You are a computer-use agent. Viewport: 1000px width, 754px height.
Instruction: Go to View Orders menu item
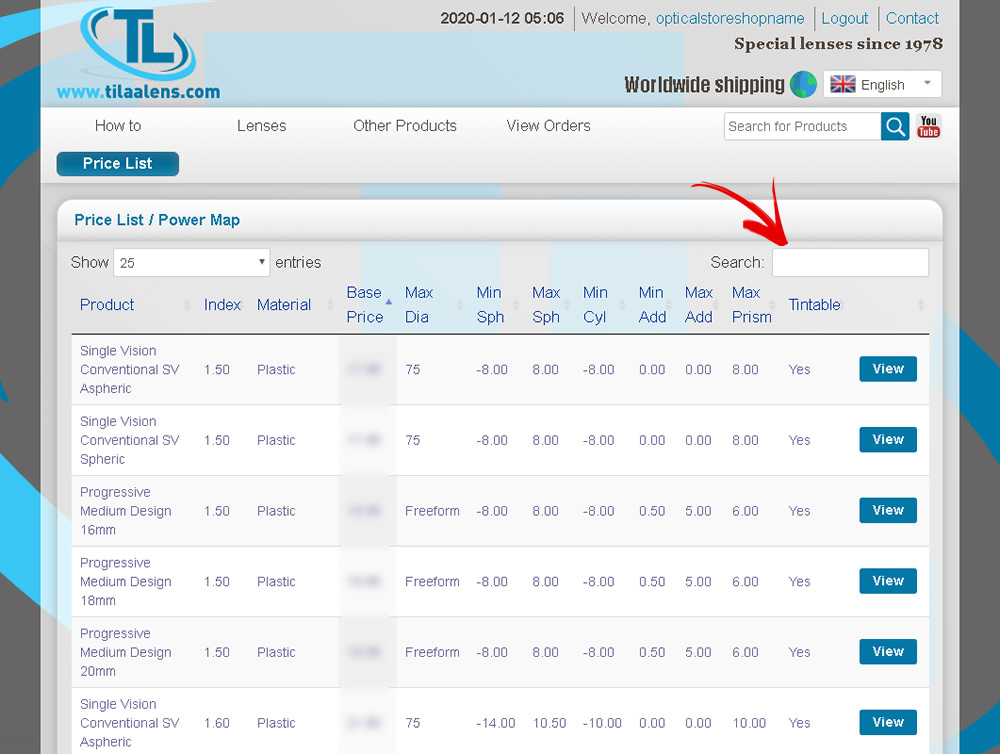548,126
